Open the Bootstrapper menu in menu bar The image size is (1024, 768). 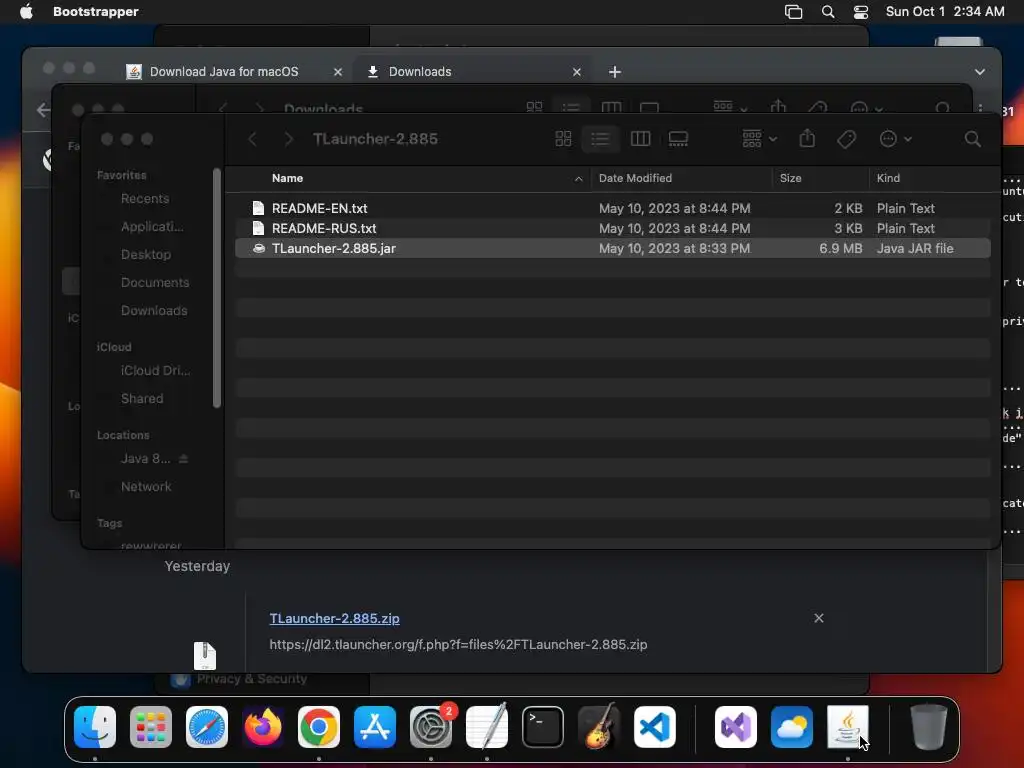pyautogui.click(x=95, y=12)
